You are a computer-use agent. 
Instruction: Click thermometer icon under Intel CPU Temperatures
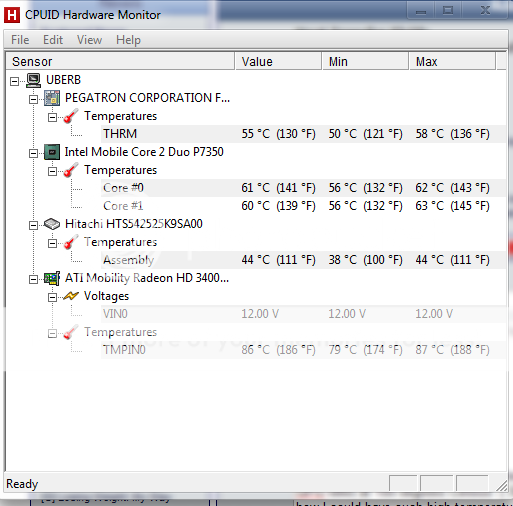tap(71, 170)
